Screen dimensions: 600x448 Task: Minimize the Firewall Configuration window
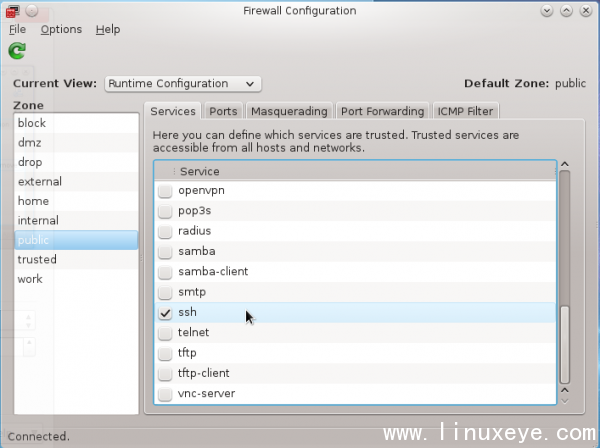point(547,11)
